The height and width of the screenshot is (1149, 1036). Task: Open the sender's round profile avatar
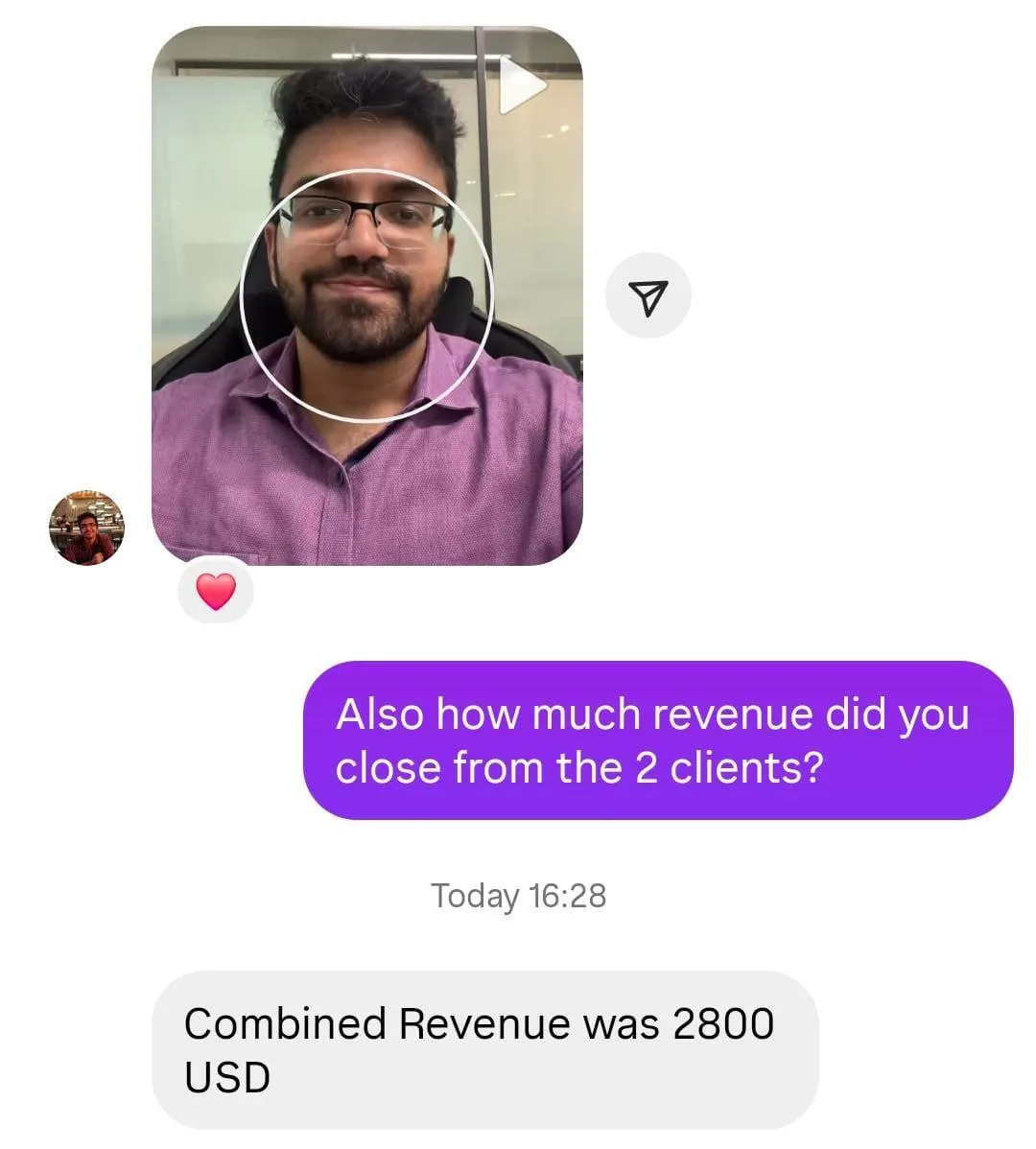click(86, 528)
